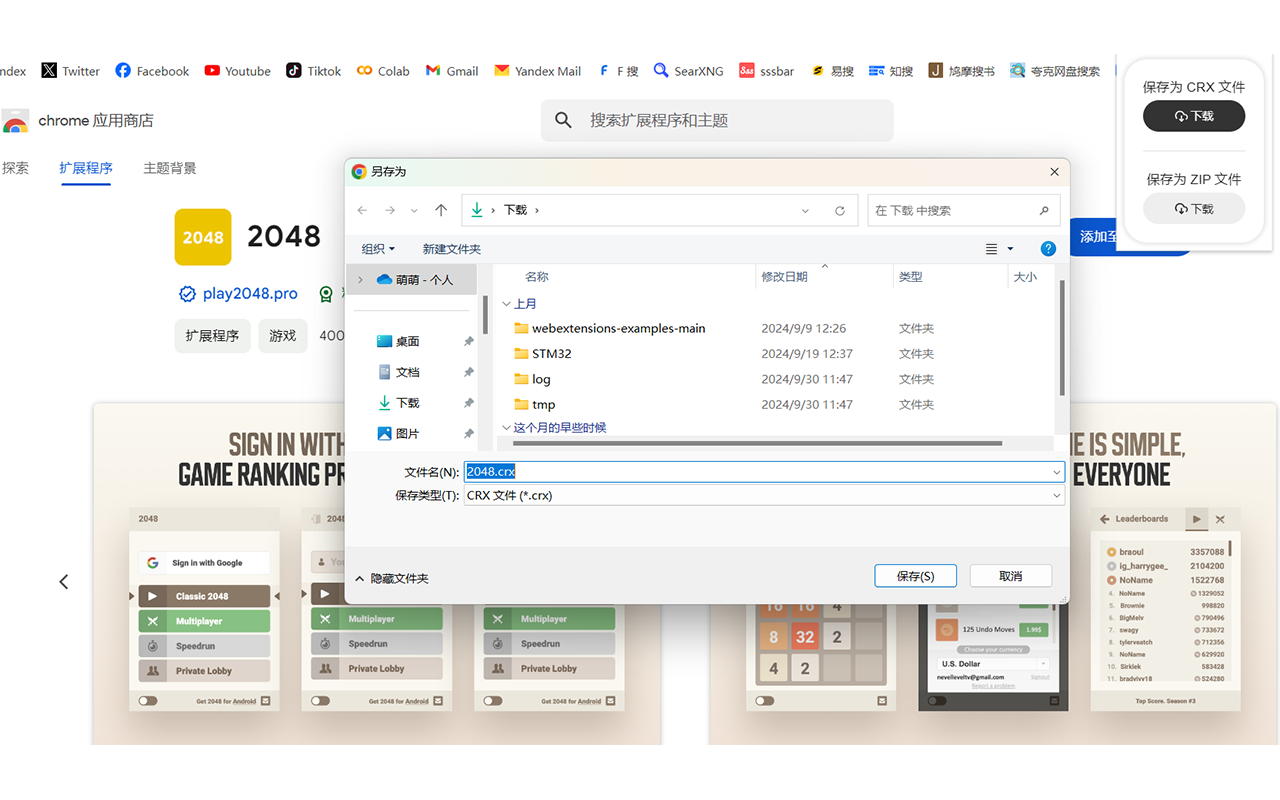1280x800 pixels.
Task: Click the file list vertical scrollbar
Action: pyautogui.click(x=1061, y=337)
